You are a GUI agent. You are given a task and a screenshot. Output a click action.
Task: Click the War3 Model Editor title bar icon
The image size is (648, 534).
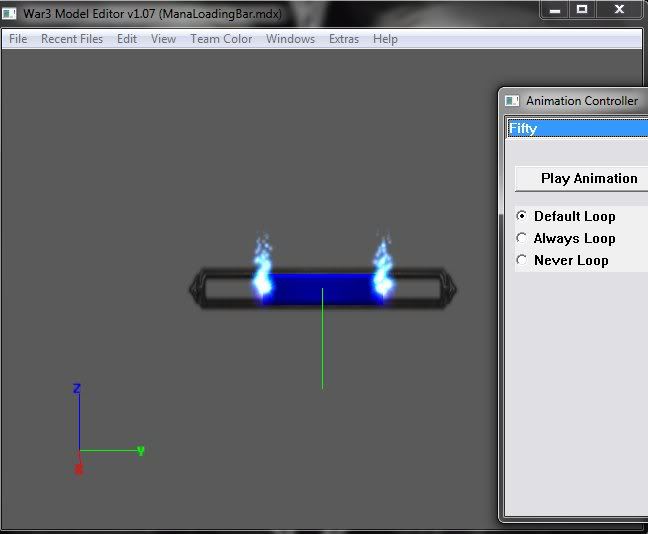pyautogui.click(x=9, y=14)
